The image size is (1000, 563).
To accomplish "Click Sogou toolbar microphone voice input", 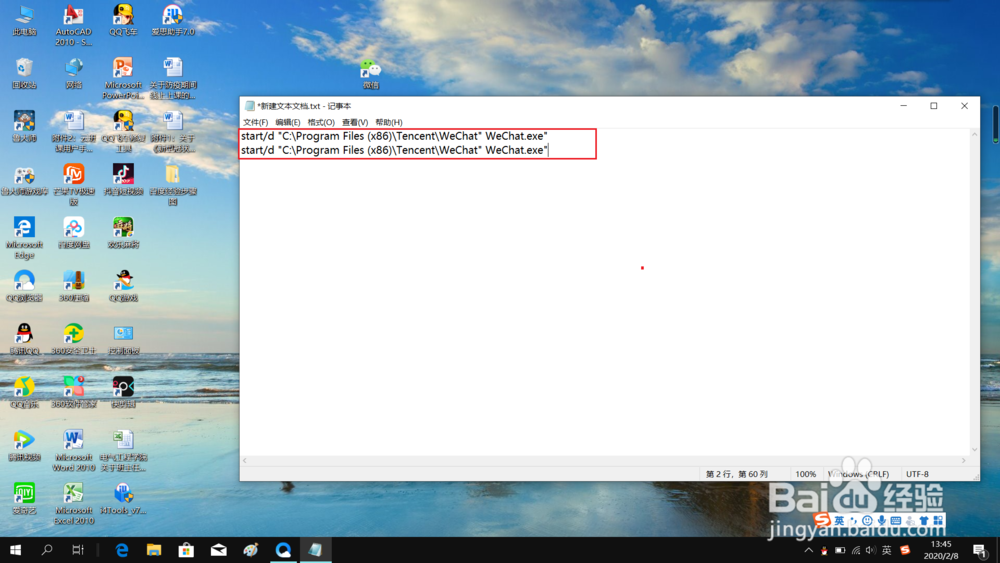I will coord(881,521).
